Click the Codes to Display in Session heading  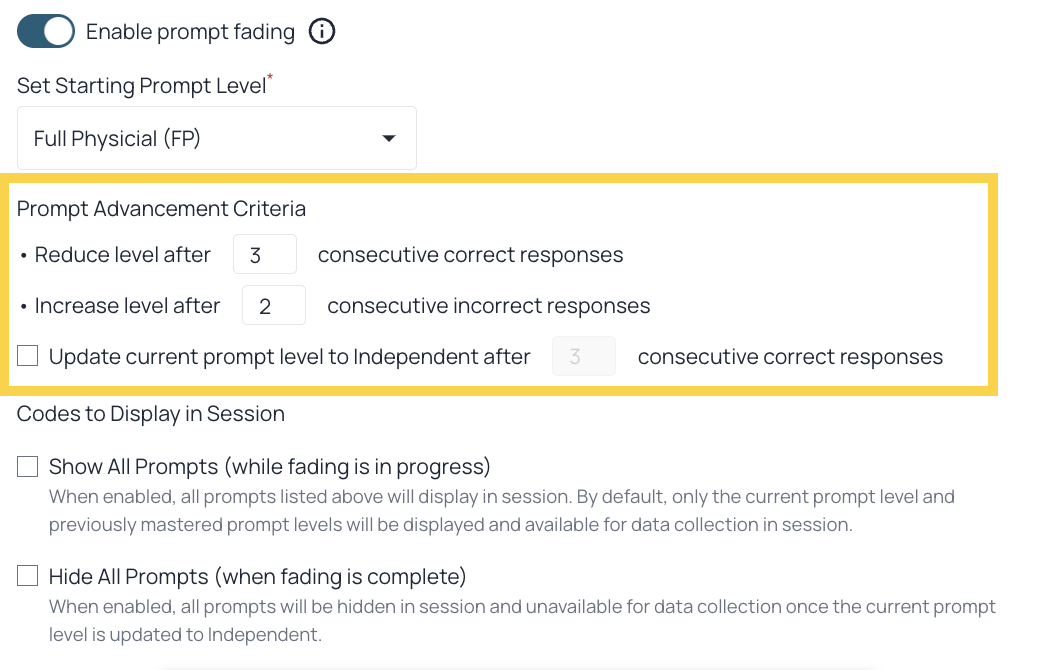pos(151,414)
